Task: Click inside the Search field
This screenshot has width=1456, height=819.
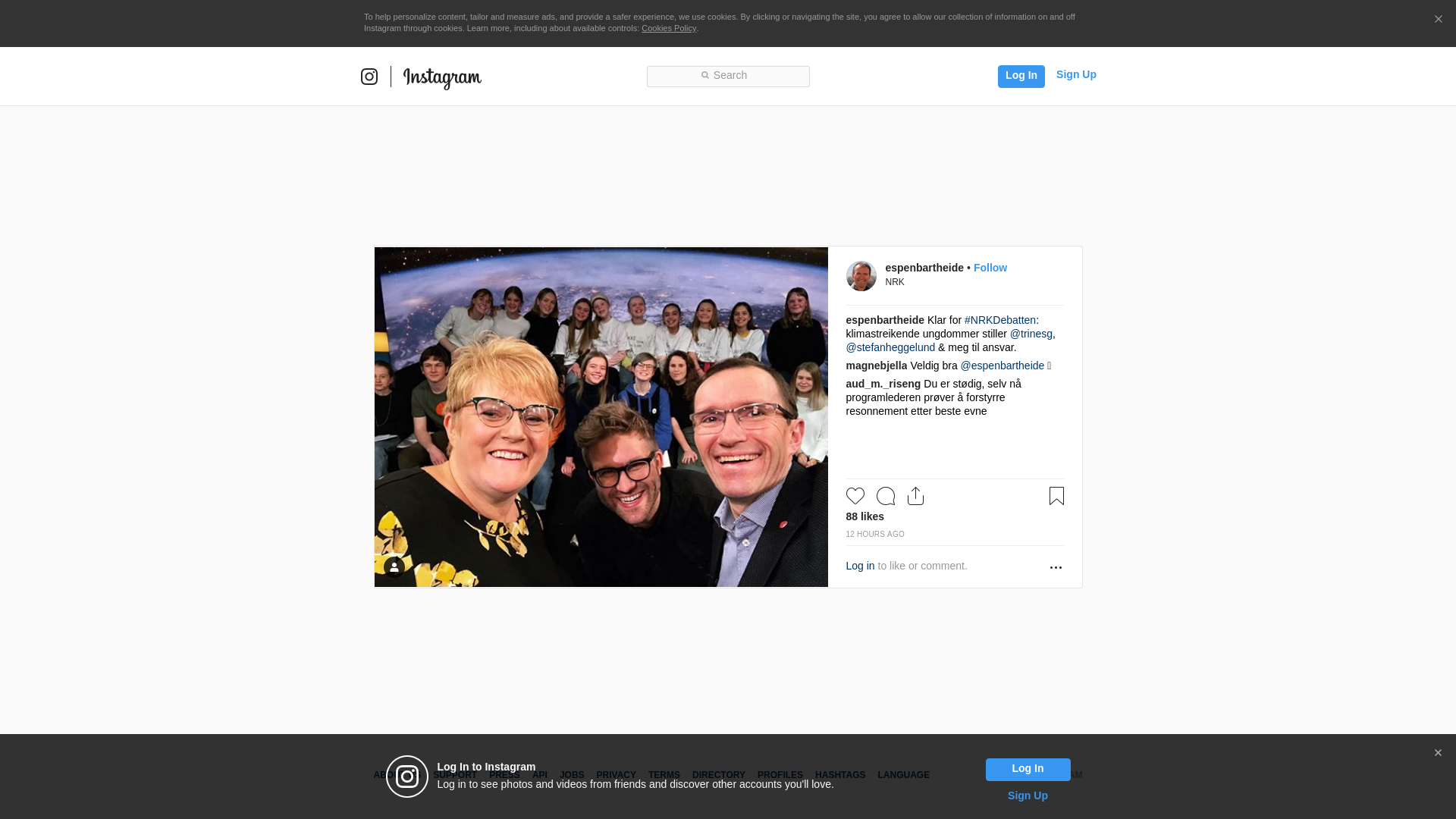Action: pos(728,76)
